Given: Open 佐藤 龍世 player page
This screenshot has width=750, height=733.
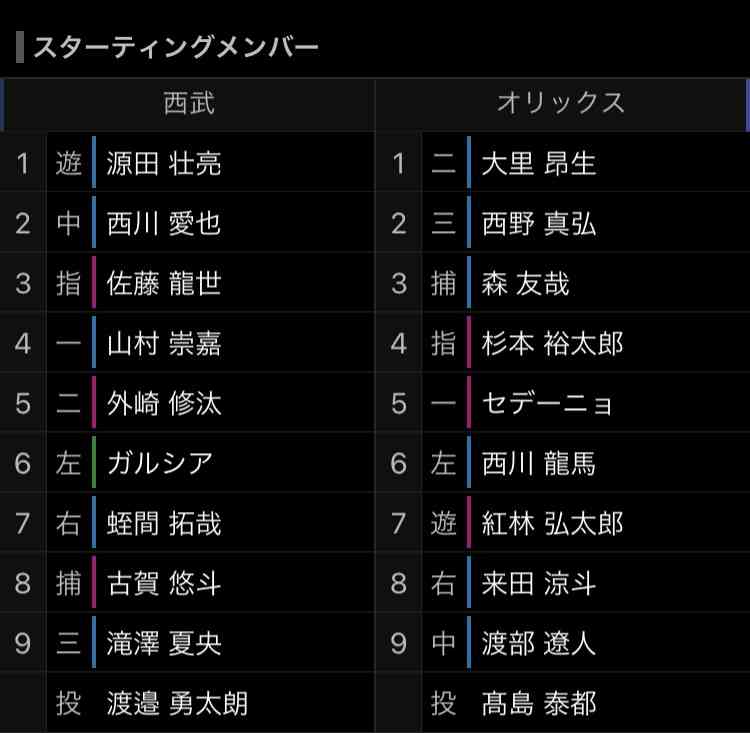Looking at the screenshot, I should [x=164, y=283].
